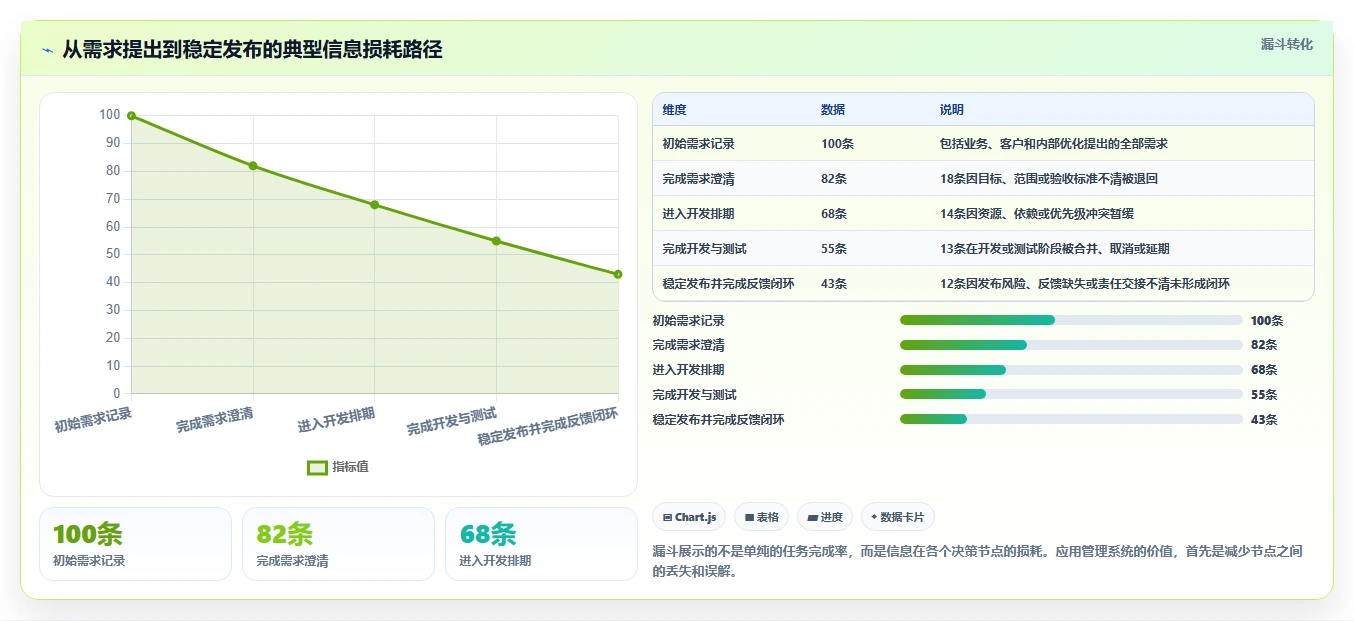This screenshot has height=621, width=1354.
Task: Click the 初始需求记录 progress bar
Action: click(1071, 320)
